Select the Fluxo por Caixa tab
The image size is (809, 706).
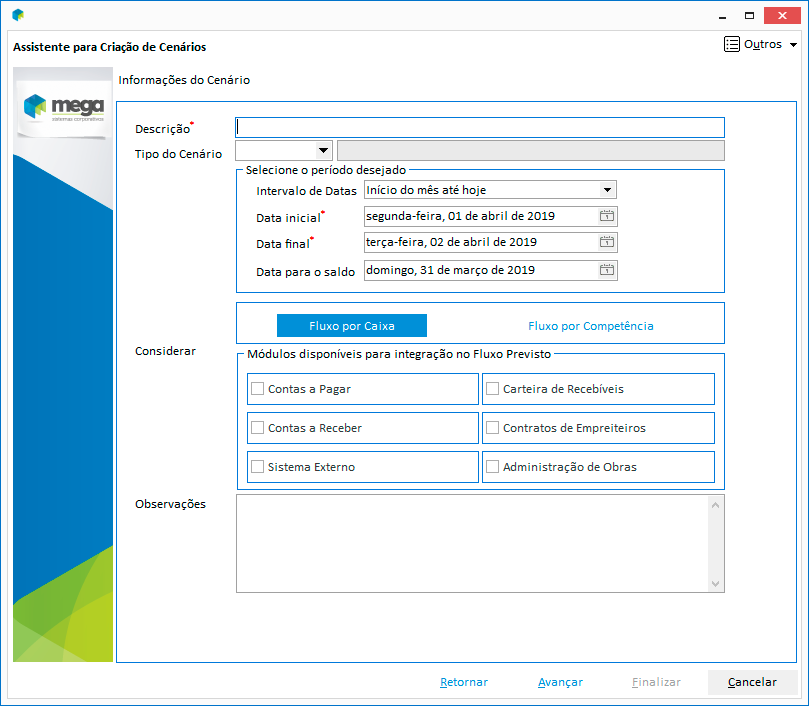352,325
